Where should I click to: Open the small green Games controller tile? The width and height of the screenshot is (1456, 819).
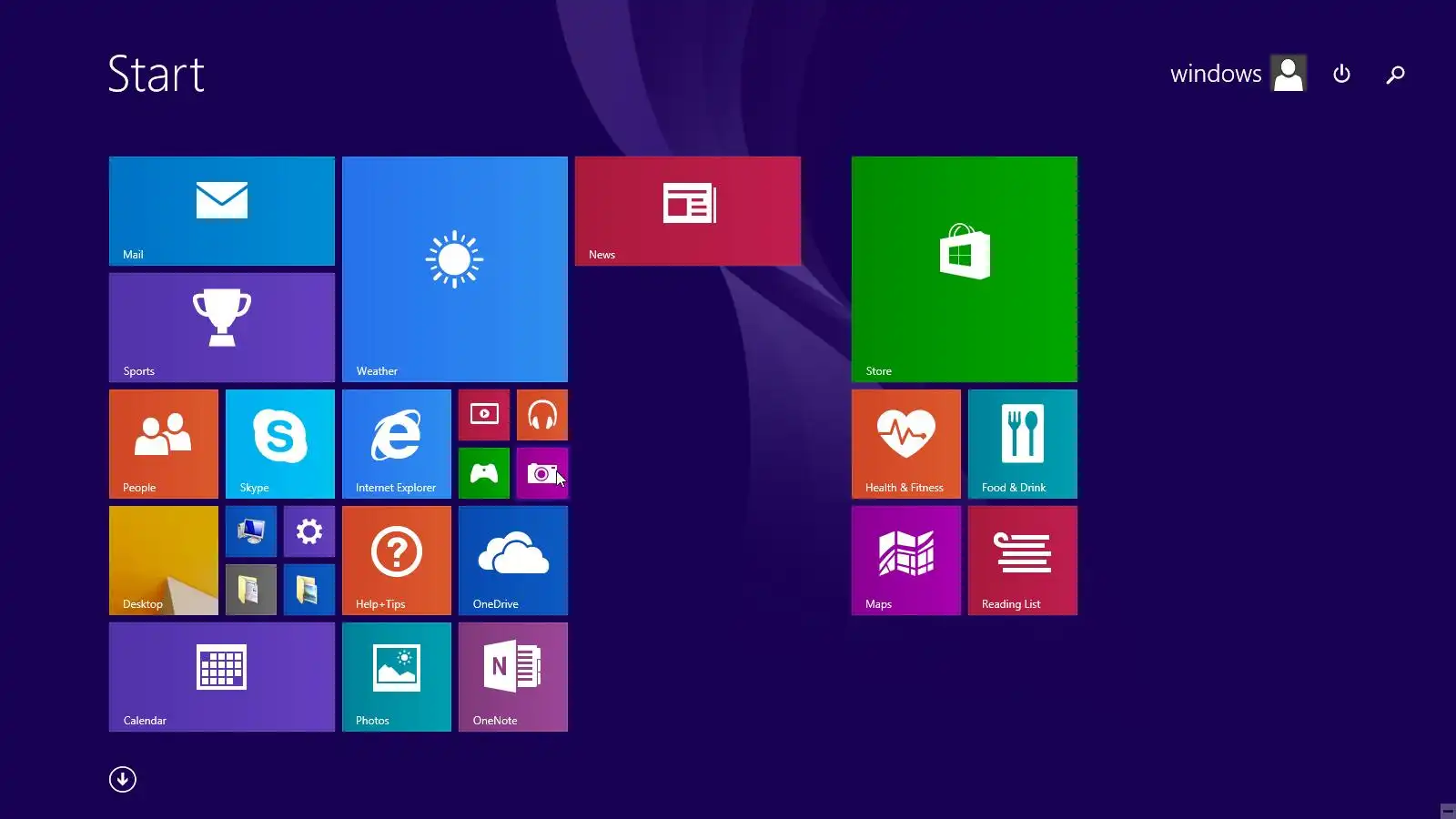pos(484,473)
